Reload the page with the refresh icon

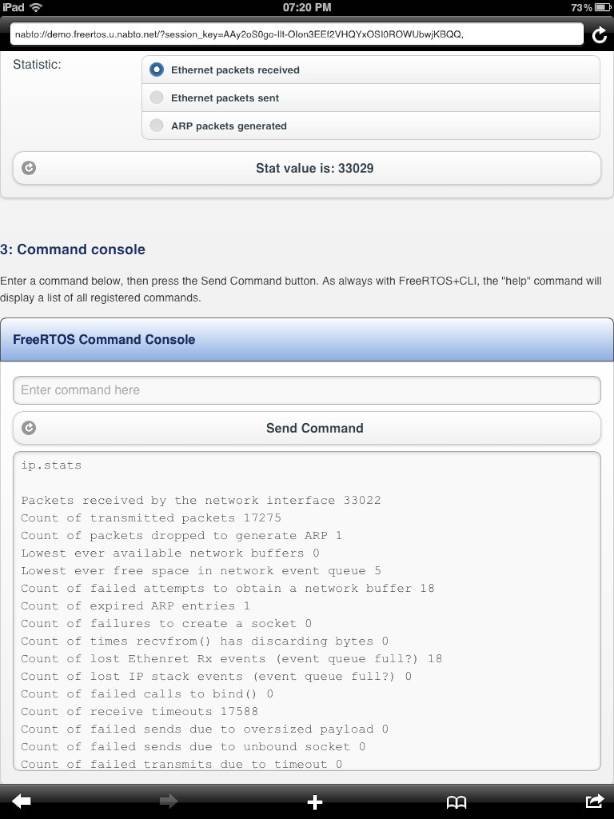click(599, 35)
